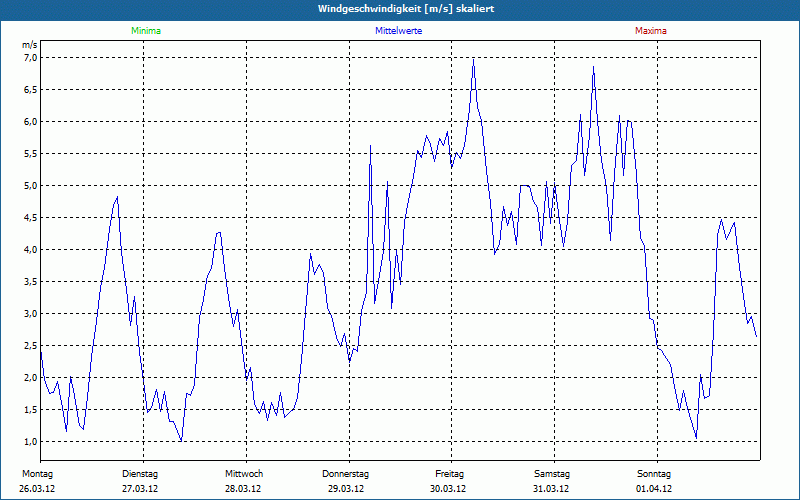Click the Samstag day label
Screen dimensions: 800x500
coord(552,474)
